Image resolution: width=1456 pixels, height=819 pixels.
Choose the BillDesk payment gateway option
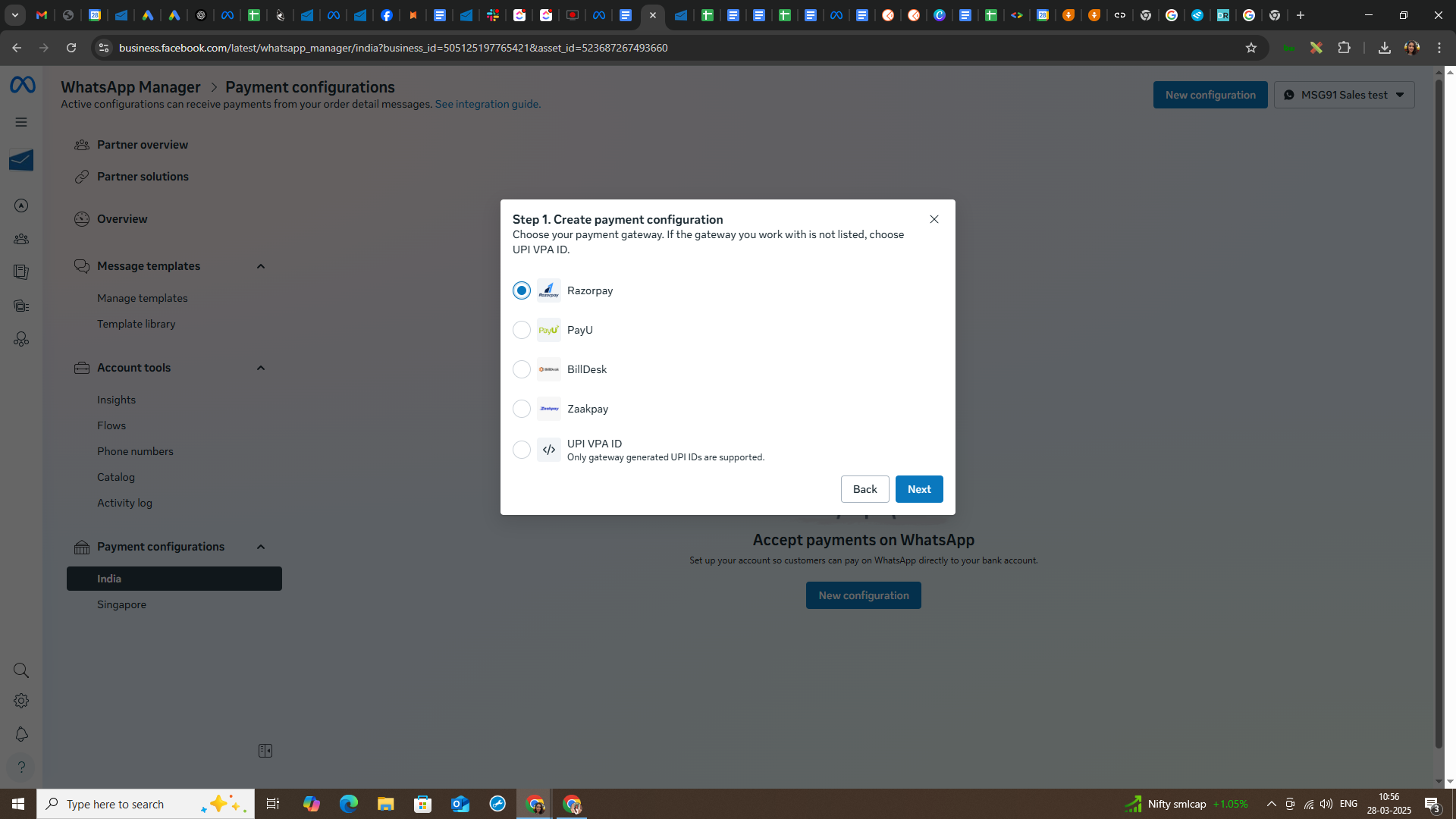coord(522,369)
